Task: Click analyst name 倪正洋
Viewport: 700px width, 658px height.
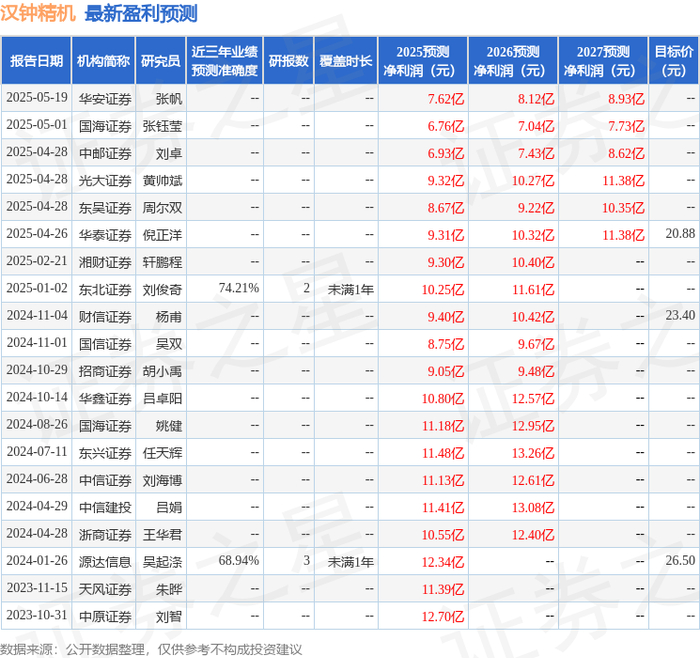Action: [162, 235]
